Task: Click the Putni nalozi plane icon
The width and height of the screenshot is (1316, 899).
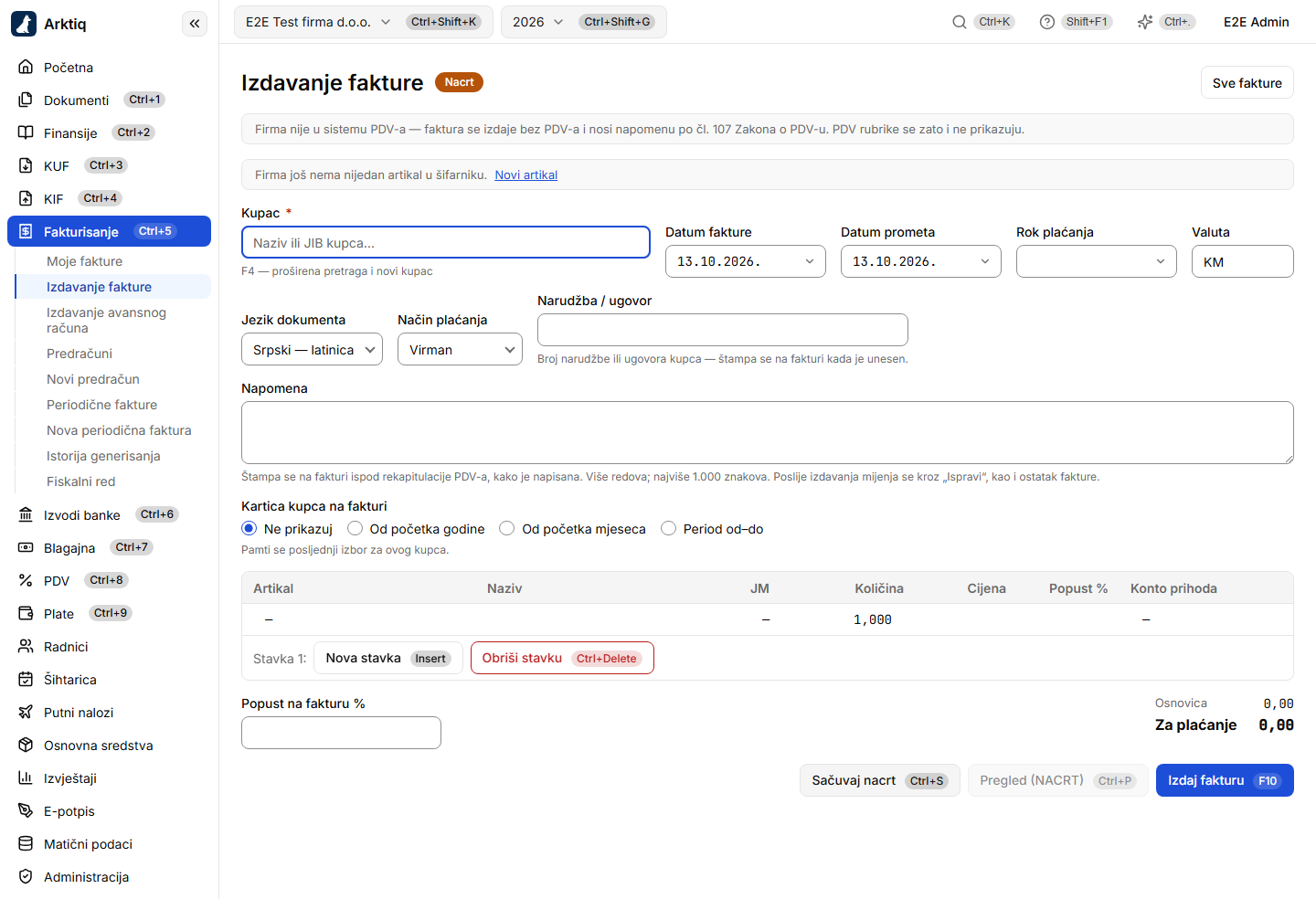Action: [x=26, y=712]
